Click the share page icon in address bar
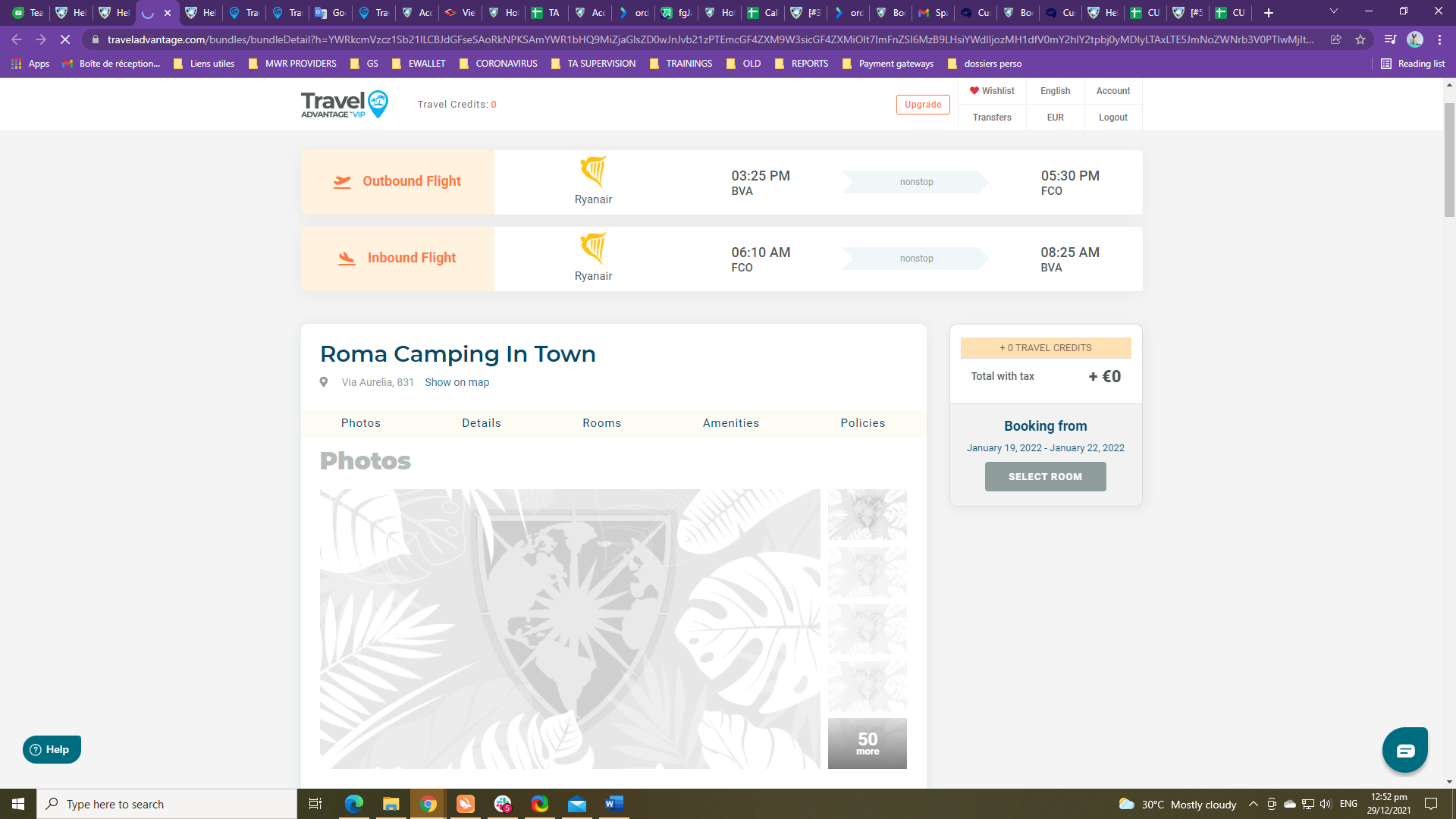 (x=1336, y=39)
